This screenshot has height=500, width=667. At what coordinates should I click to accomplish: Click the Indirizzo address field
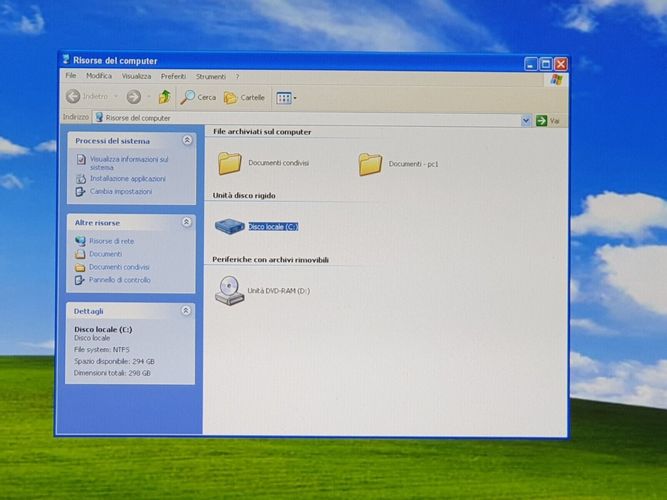tap(312, 119)
